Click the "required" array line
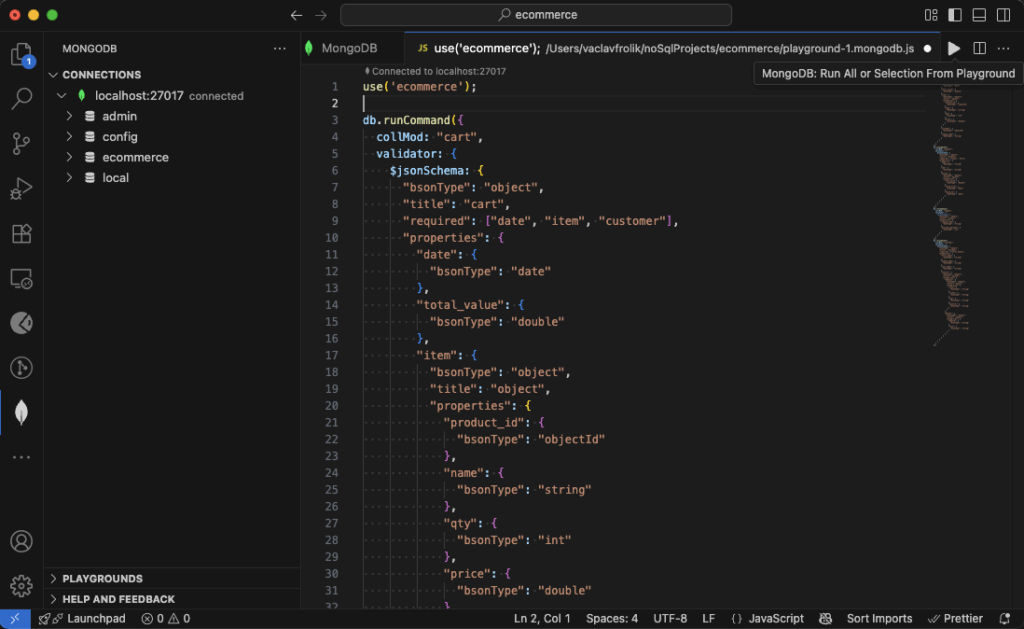Viewport: 1024px width, 629px height. pyautogui.click(x=541, y=221)
